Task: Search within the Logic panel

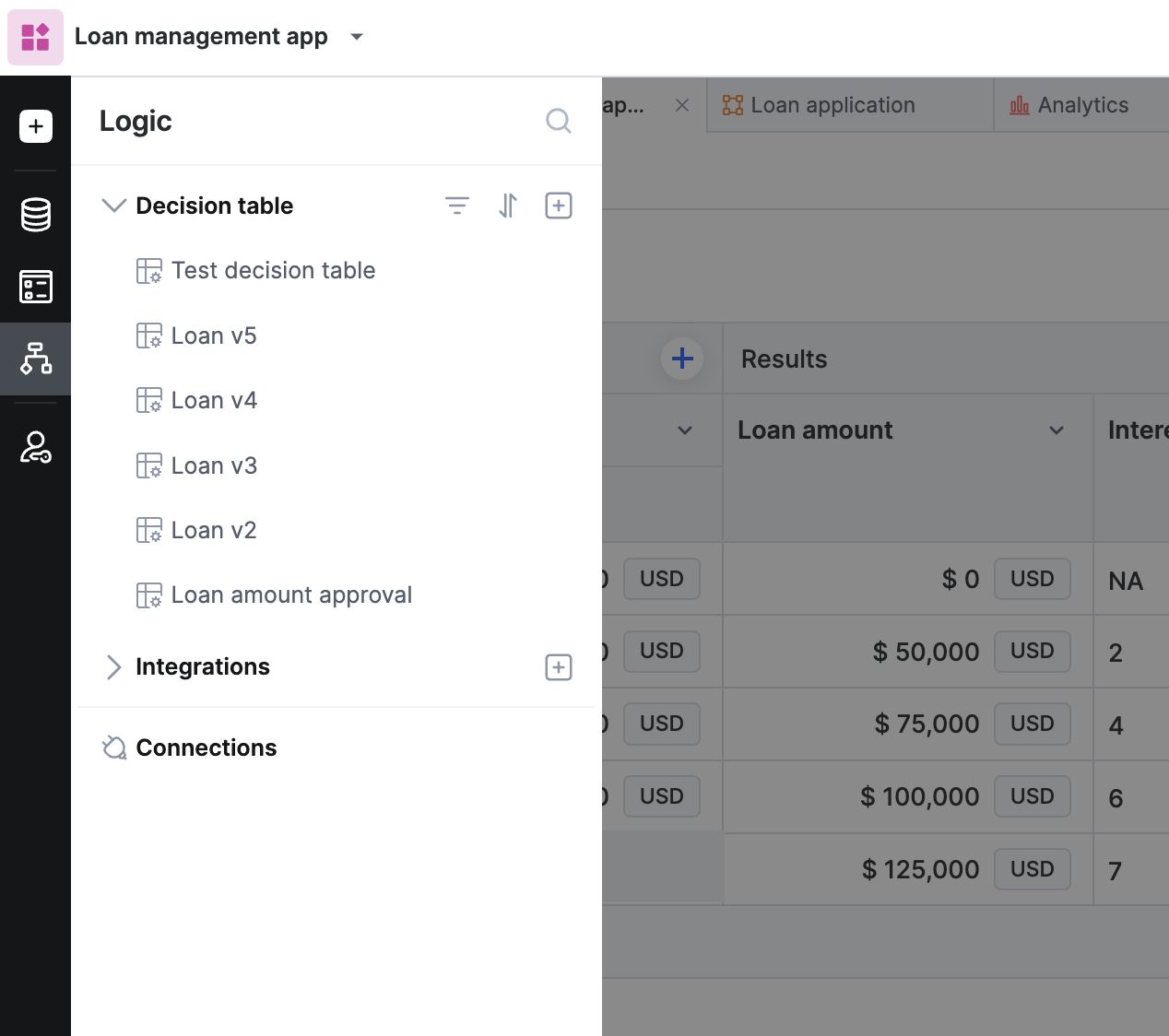Action: [558, 121]
